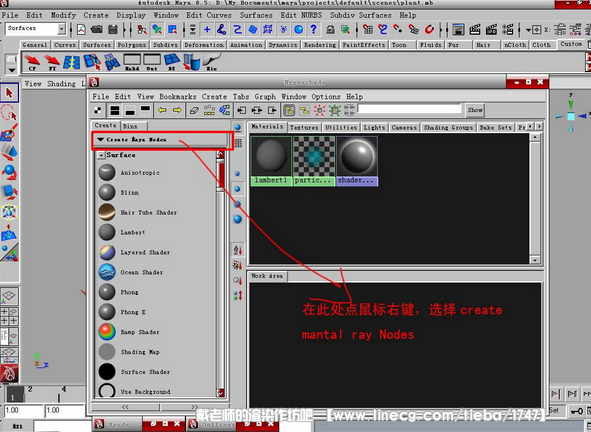Select the Rendering shelf tab

point(320,45)
